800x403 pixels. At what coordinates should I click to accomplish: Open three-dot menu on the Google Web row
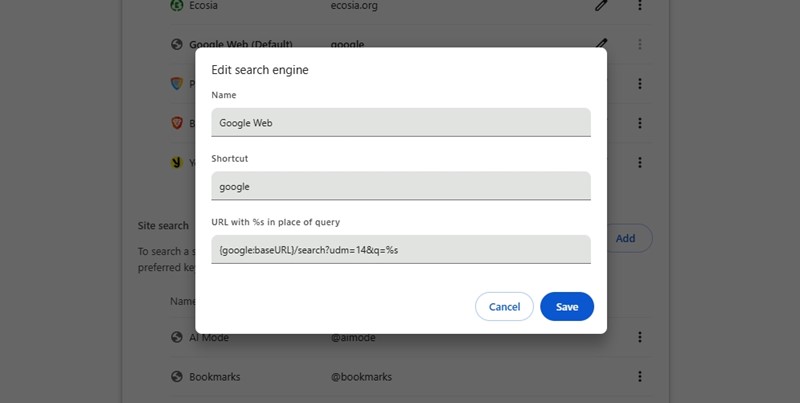click(640, 44)
